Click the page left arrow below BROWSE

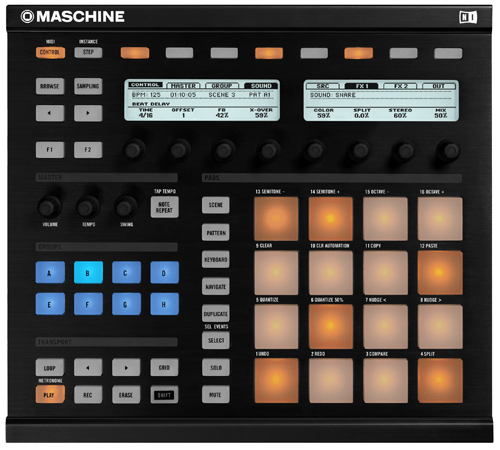coord(50,113)
